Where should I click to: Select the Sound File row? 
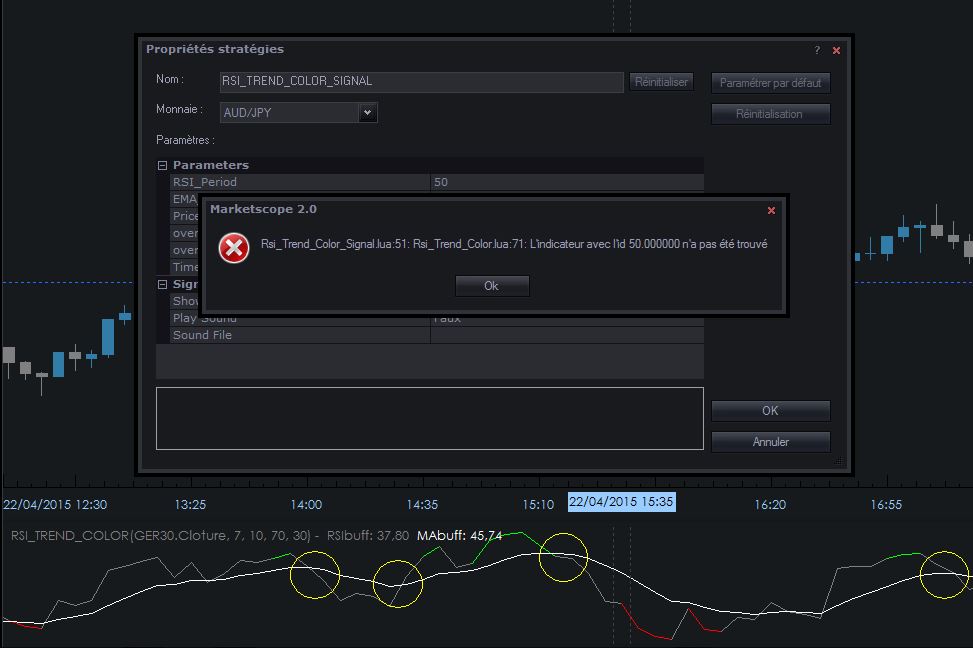point(437,335)
